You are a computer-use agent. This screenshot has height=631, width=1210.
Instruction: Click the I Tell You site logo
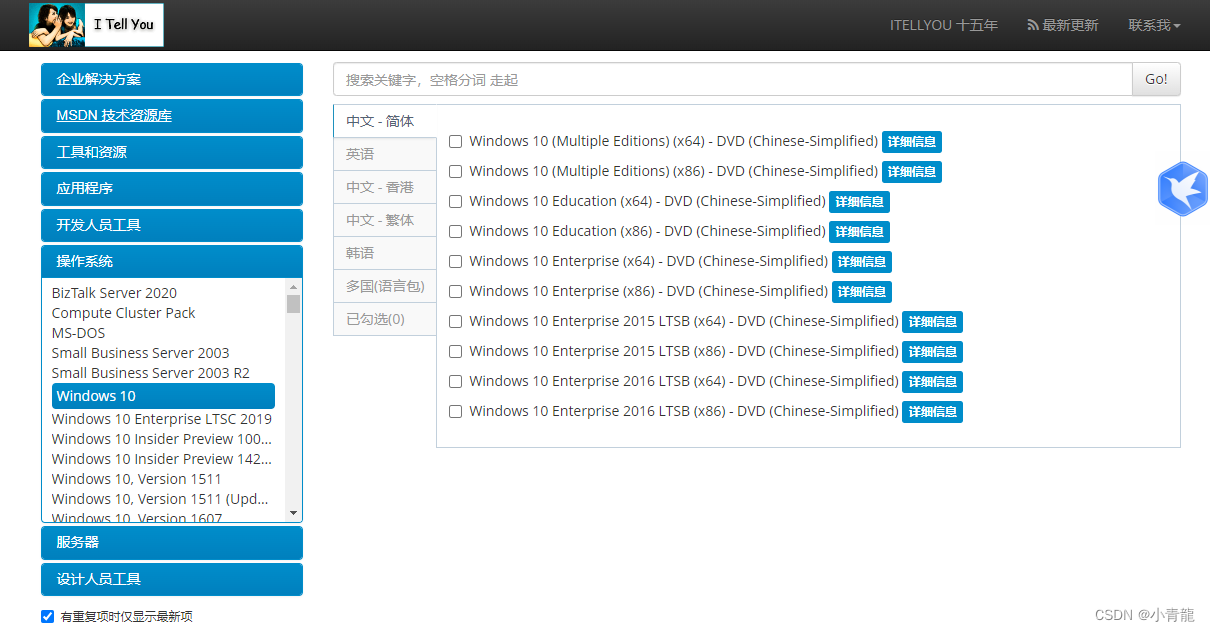coord(96,25)
